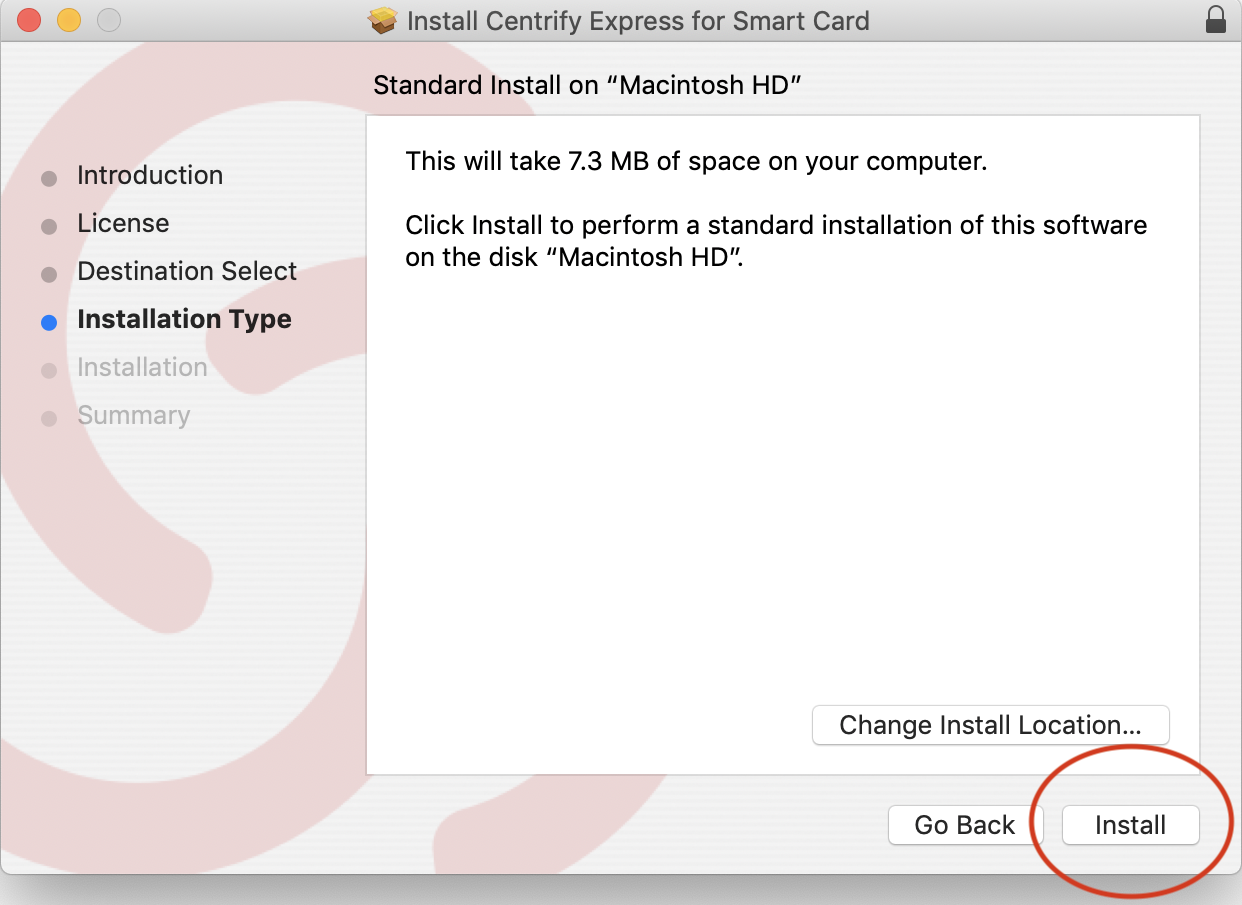1242x905 pixels.
Task: Click the package icon in the title bar
Action: coord(383,20)
